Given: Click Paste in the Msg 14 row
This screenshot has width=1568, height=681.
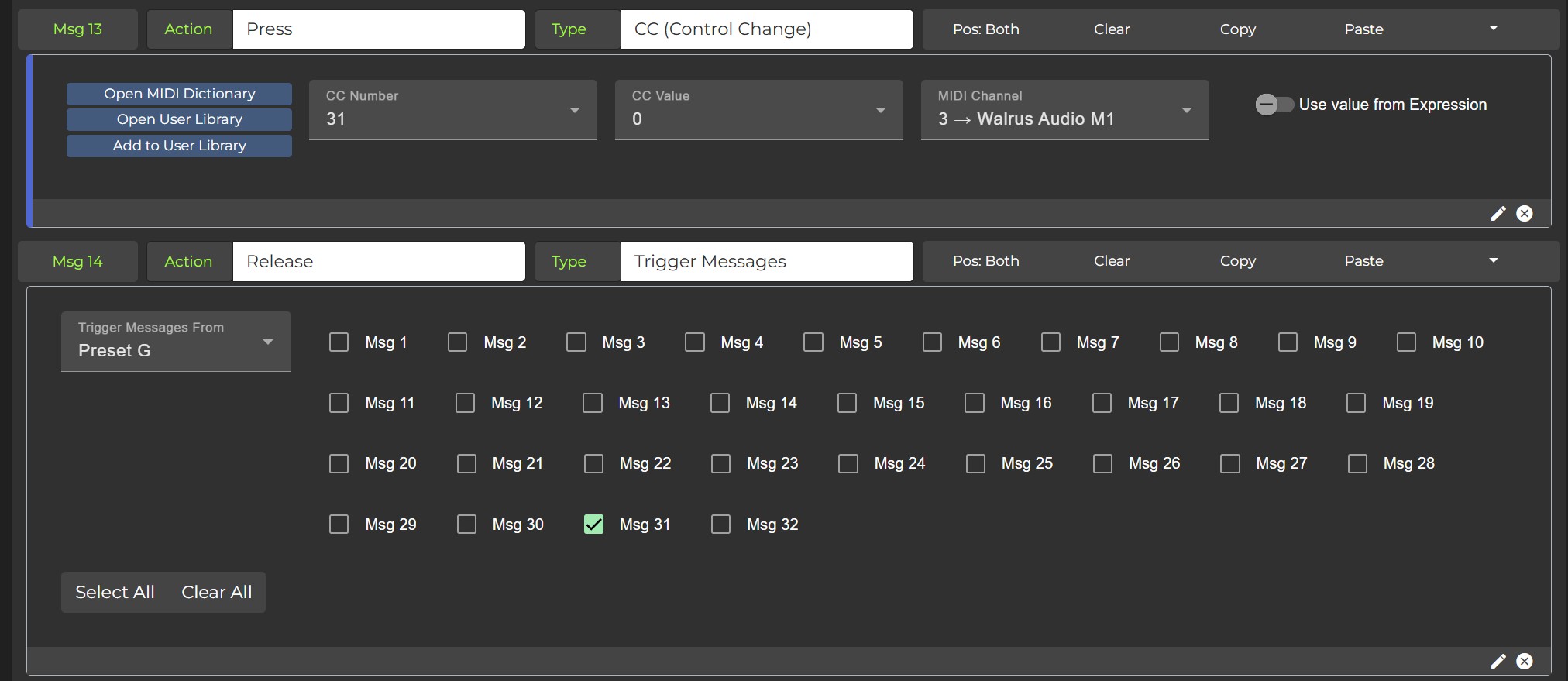Looking at the screenshot, I should pyautogui.click(x=1363, y=261).
